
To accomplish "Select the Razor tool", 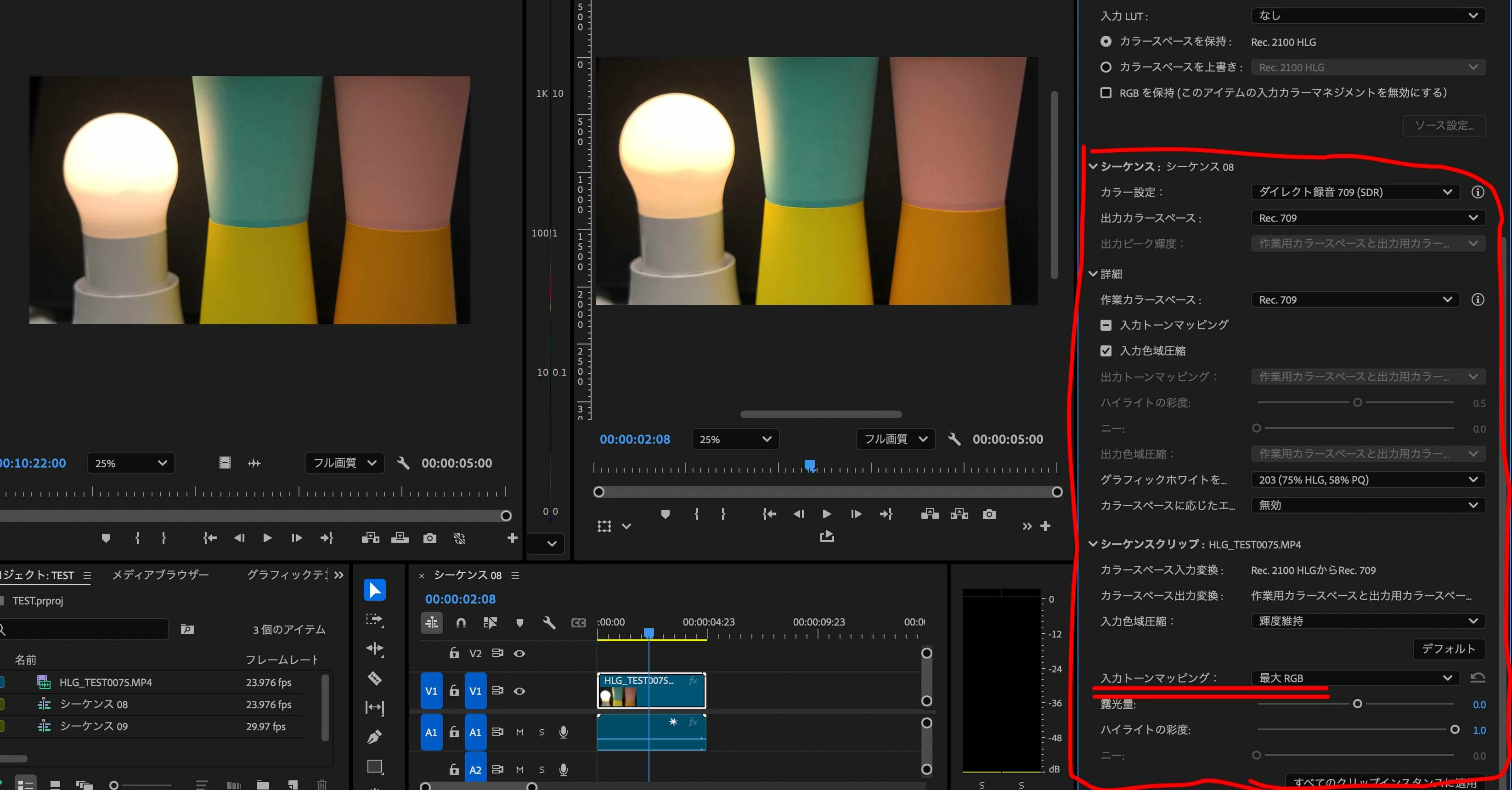I will 374,678.
